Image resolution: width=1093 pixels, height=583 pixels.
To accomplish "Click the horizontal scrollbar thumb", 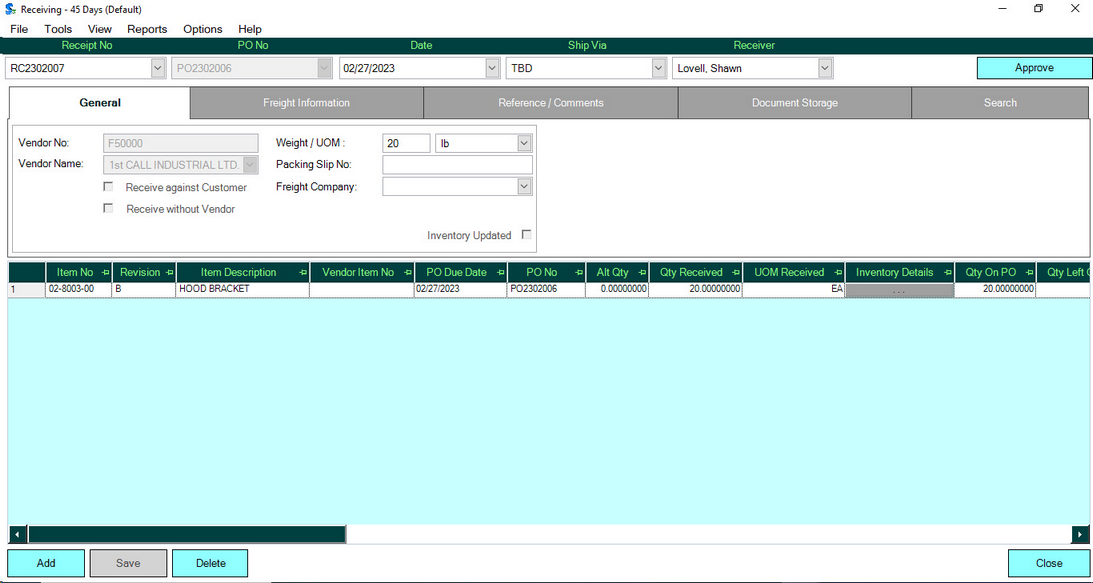I will pos(186,535).
